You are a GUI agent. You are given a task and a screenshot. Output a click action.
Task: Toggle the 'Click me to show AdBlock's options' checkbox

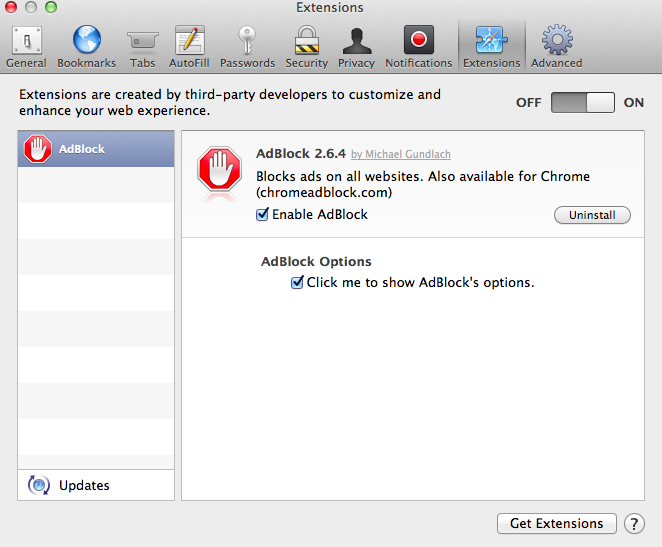tap(297, 283)
